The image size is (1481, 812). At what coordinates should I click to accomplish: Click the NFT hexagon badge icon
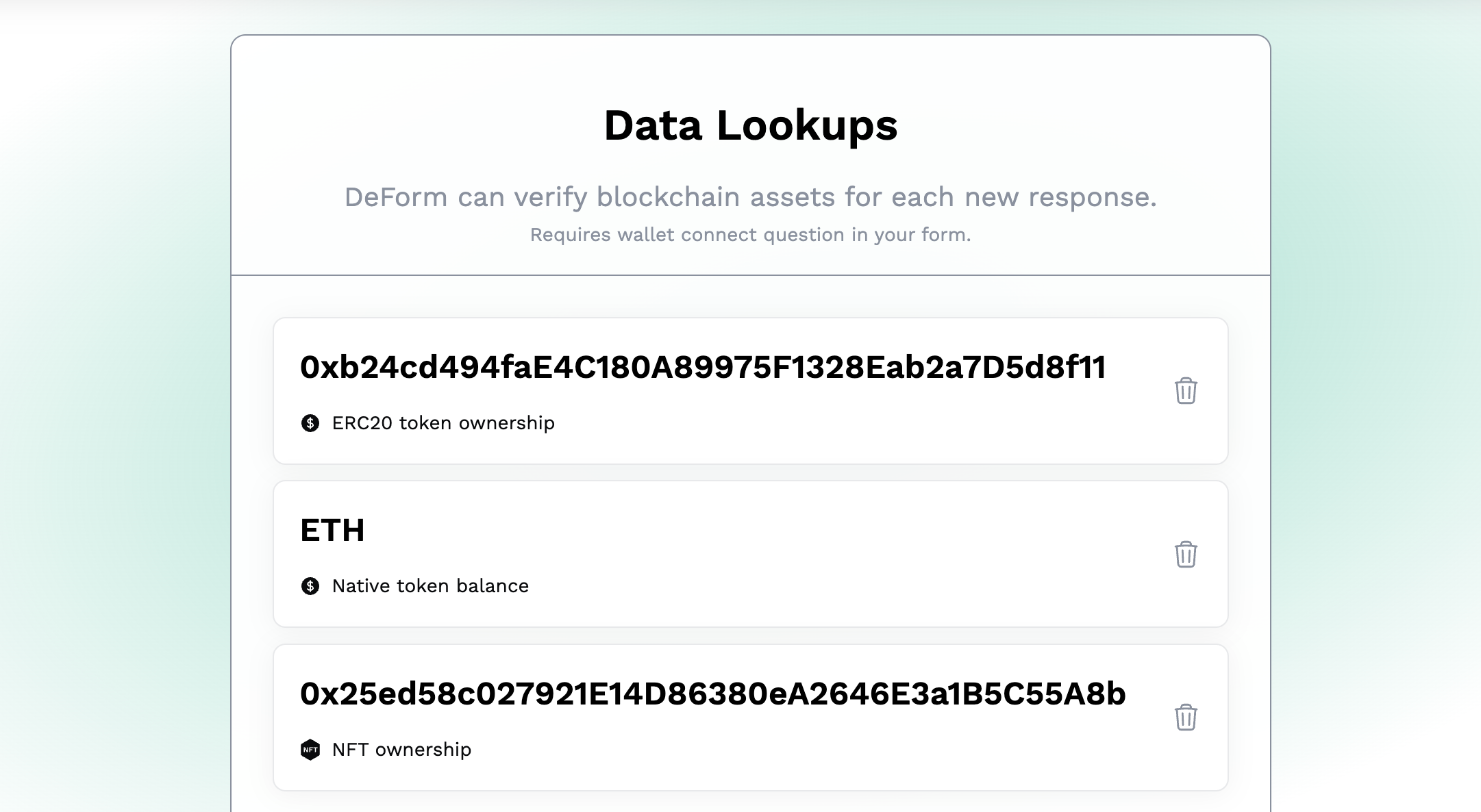click(310, 750)
